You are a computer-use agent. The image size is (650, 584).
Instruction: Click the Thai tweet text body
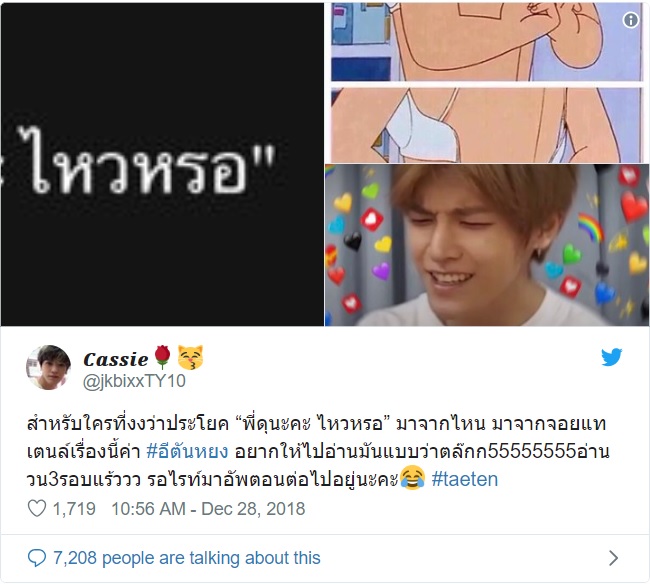pos(318,451)
